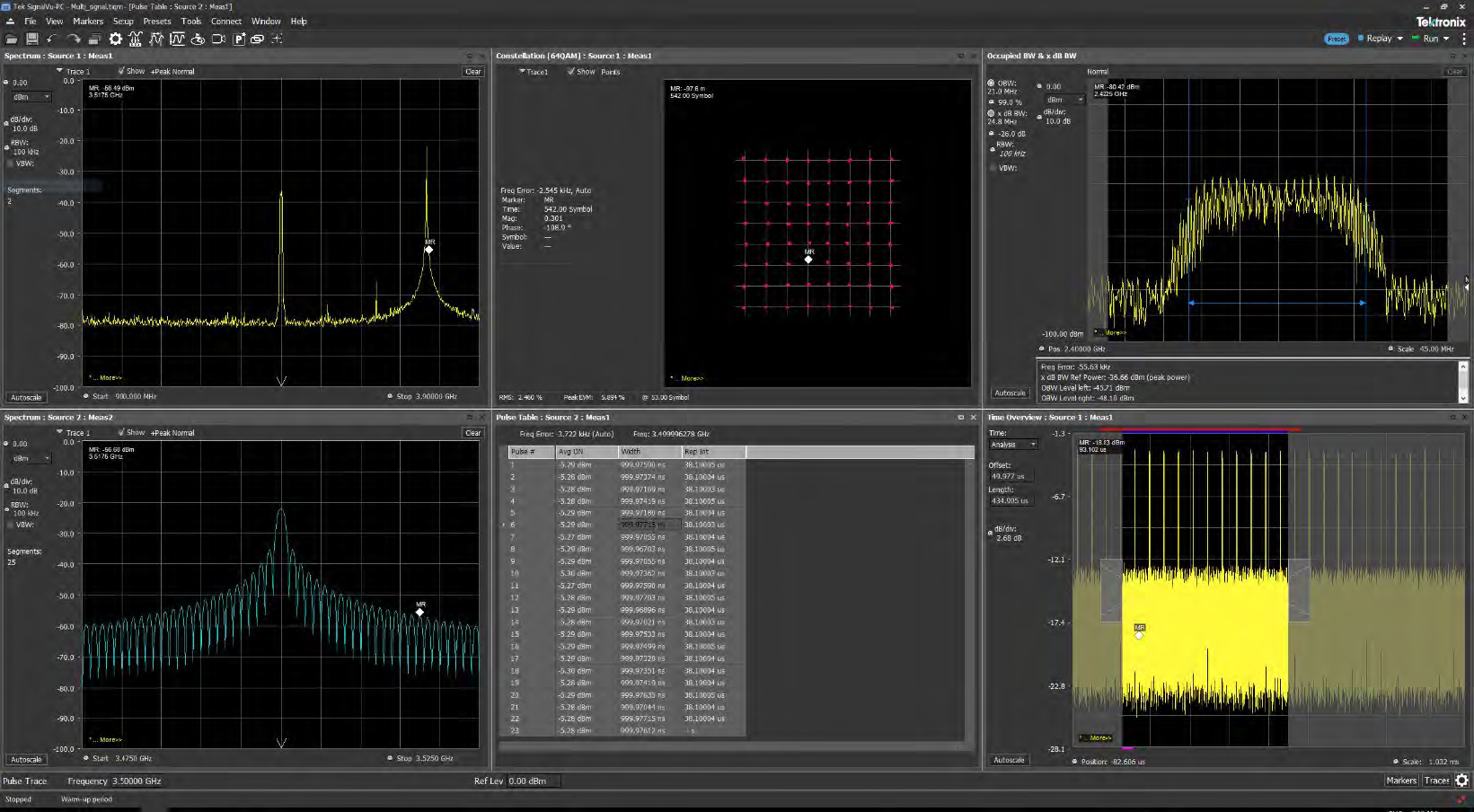
Task: Open the three-dot menu beside Run
Action: 1464,39
